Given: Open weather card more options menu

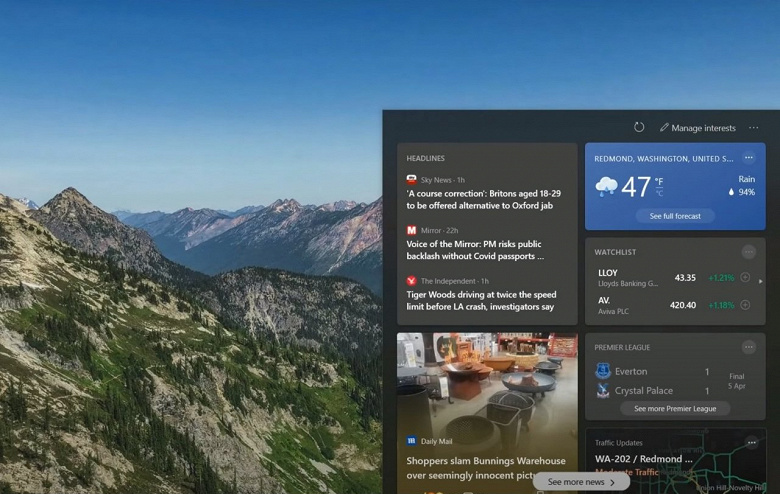Looking at the screenshot, I should (x=749, y=157).
